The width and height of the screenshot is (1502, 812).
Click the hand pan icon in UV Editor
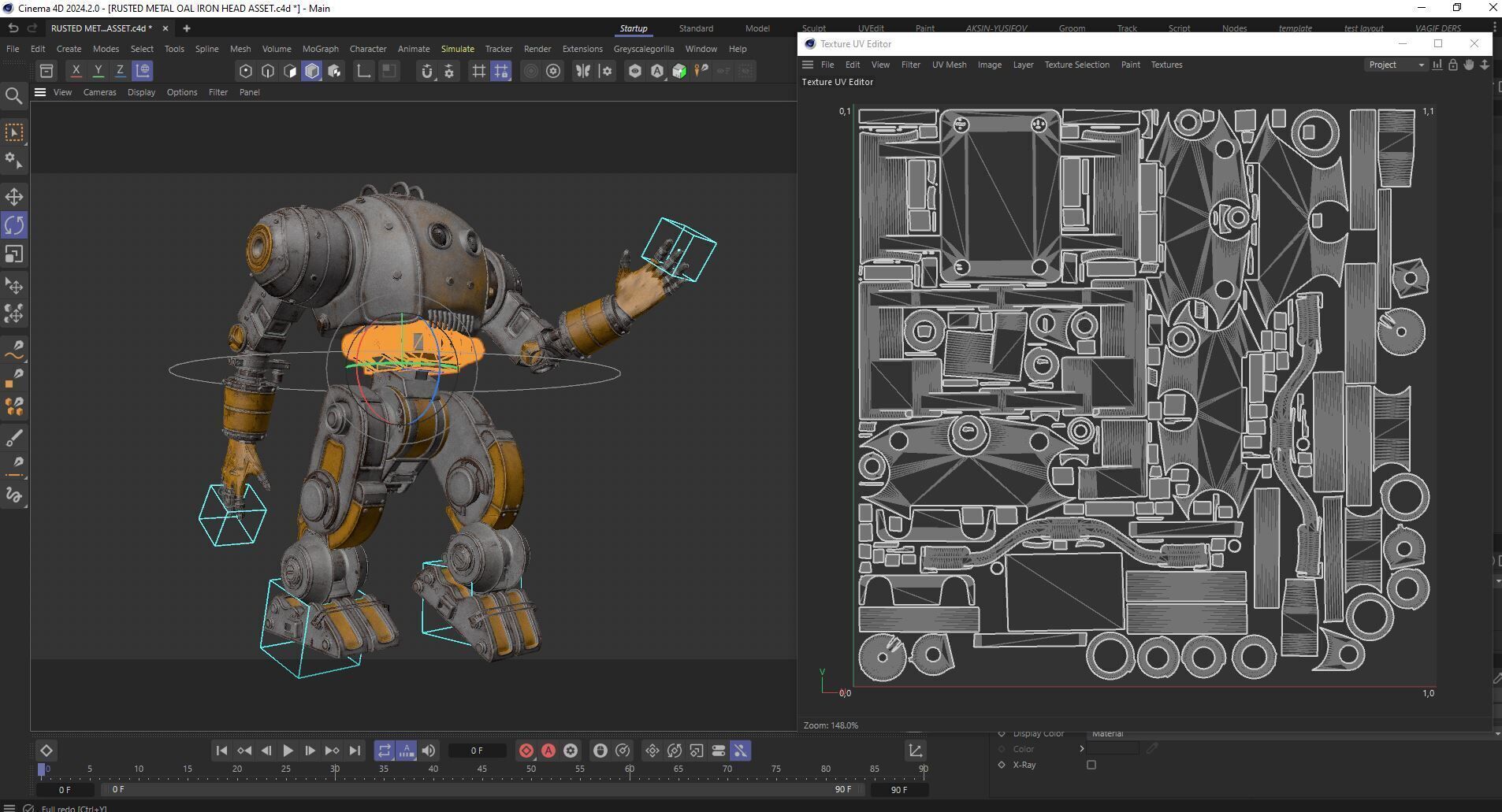1469,65
